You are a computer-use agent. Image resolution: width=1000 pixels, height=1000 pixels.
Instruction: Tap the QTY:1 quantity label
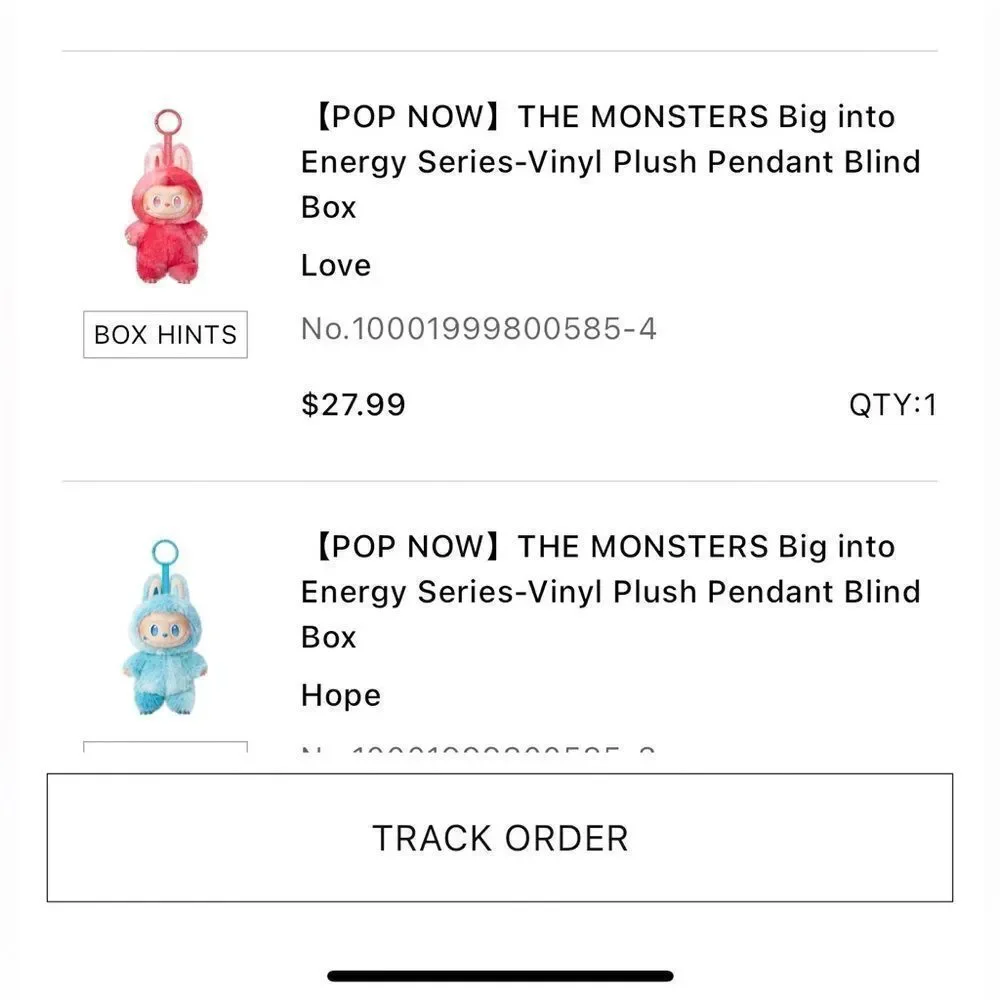click(x=892, y=404)
